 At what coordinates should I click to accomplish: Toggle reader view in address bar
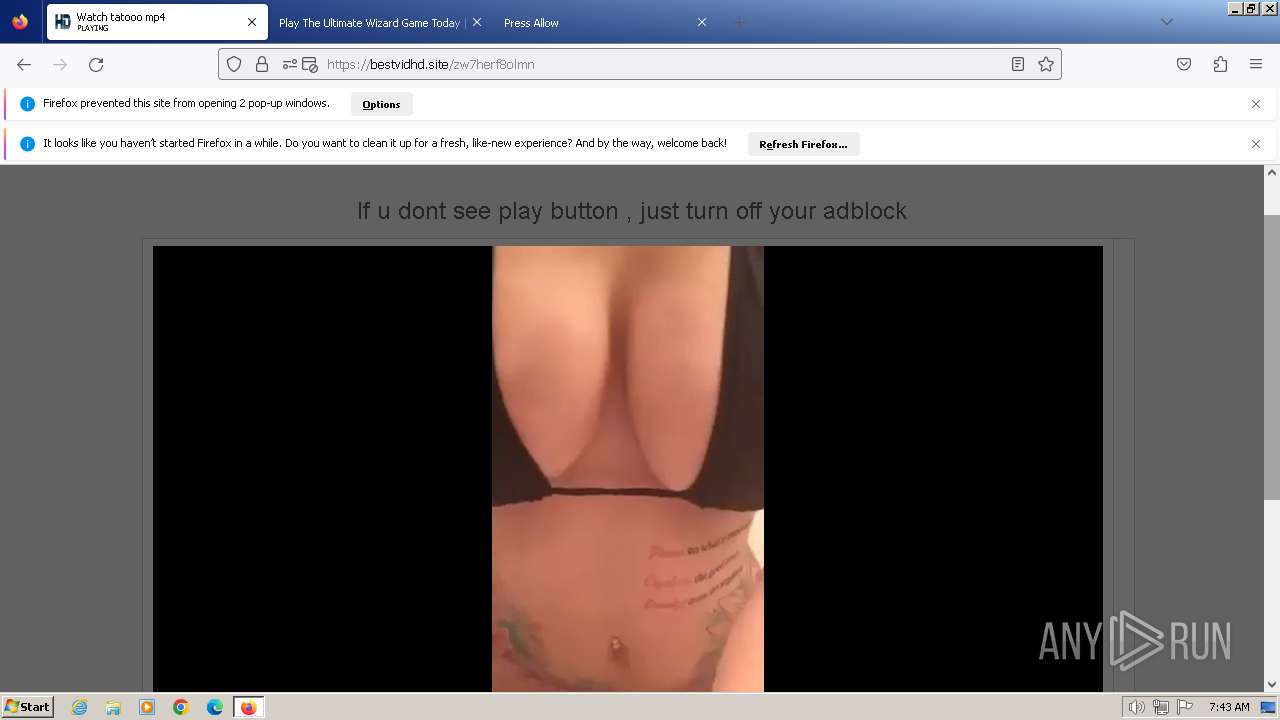[x=1017, y=64]
